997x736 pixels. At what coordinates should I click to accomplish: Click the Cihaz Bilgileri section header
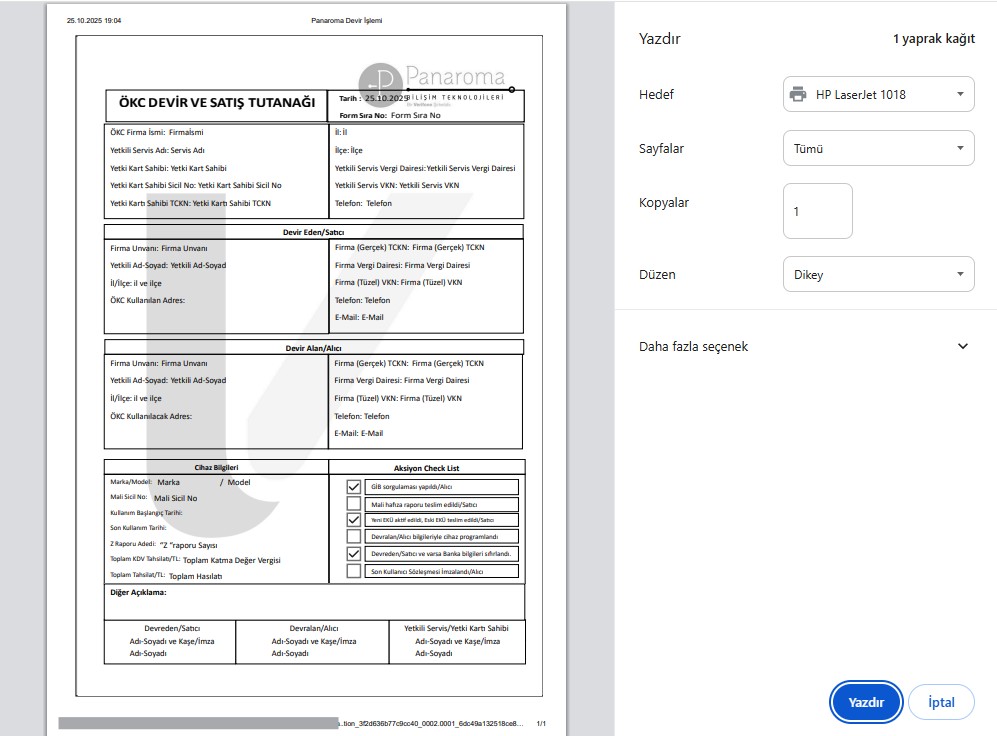click(216, 467)
